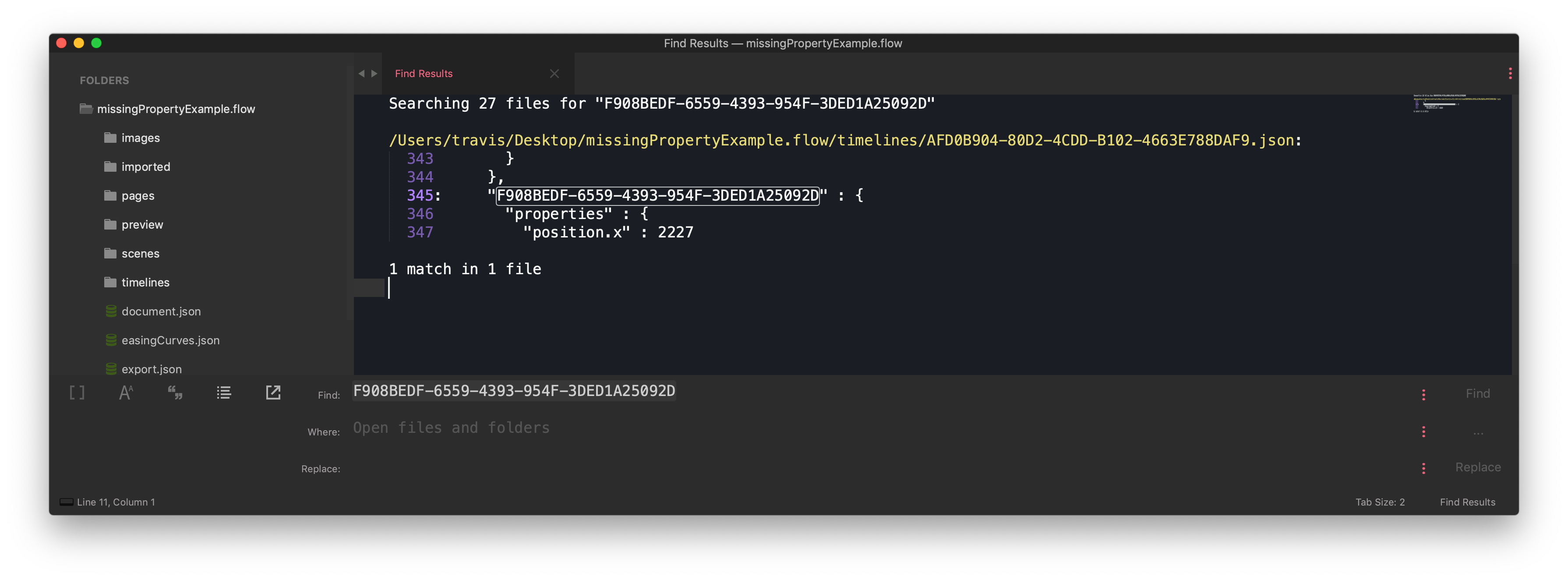
Task: Enable regular expression search mode
Action: pos(77,393)
